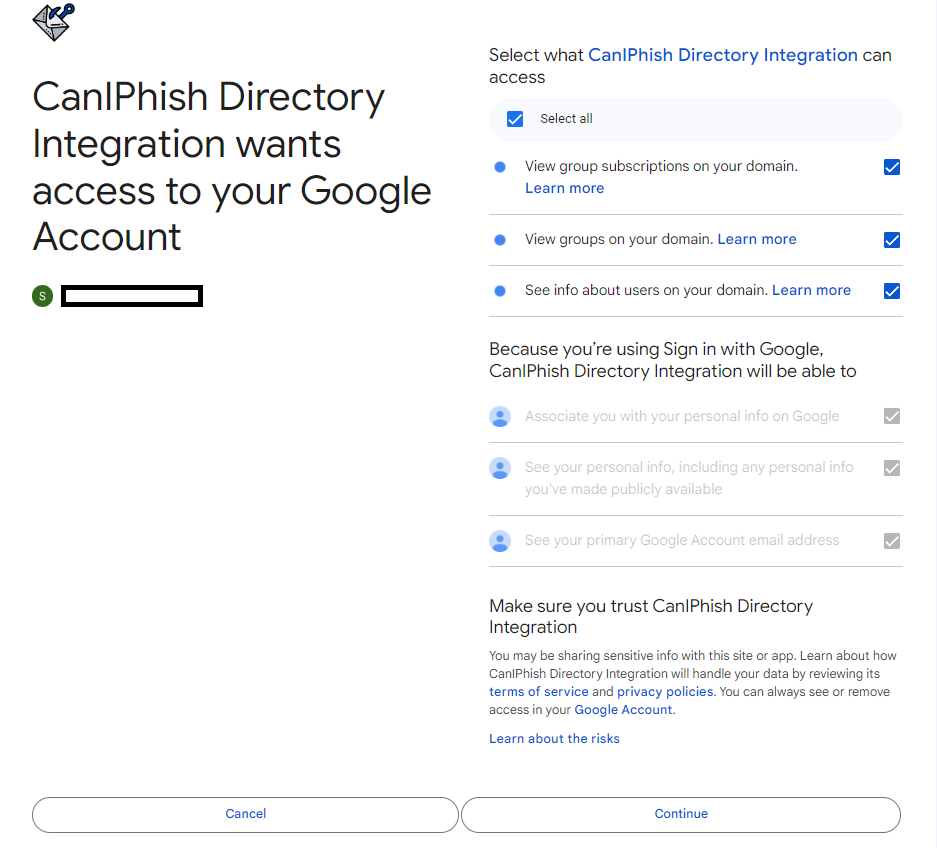Uncheck View group subscriptions permission checkbox
Image resolution: width=937 pixels, height=848 pixels.
point(892,167)
